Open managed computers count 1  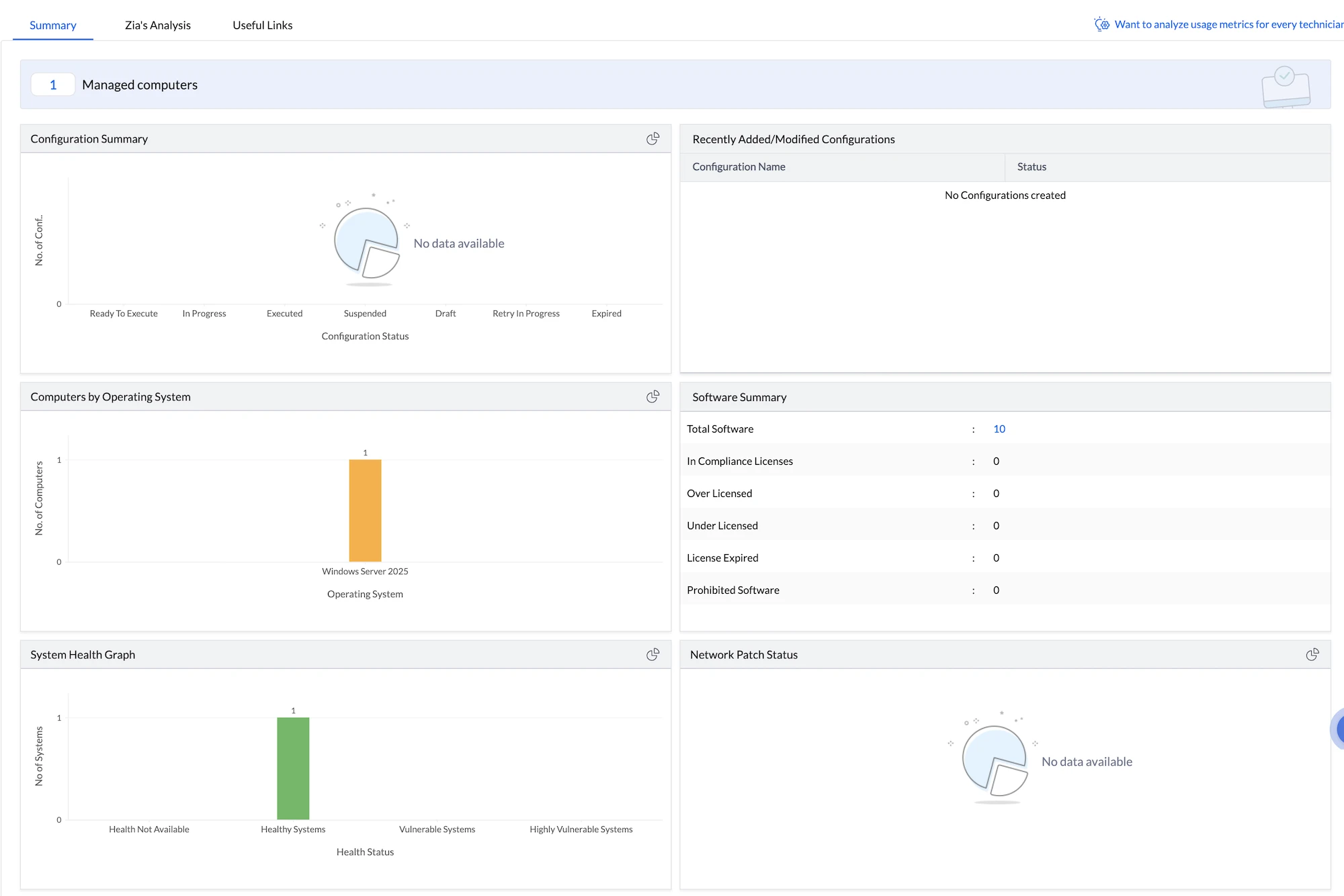tap(53, 85)
